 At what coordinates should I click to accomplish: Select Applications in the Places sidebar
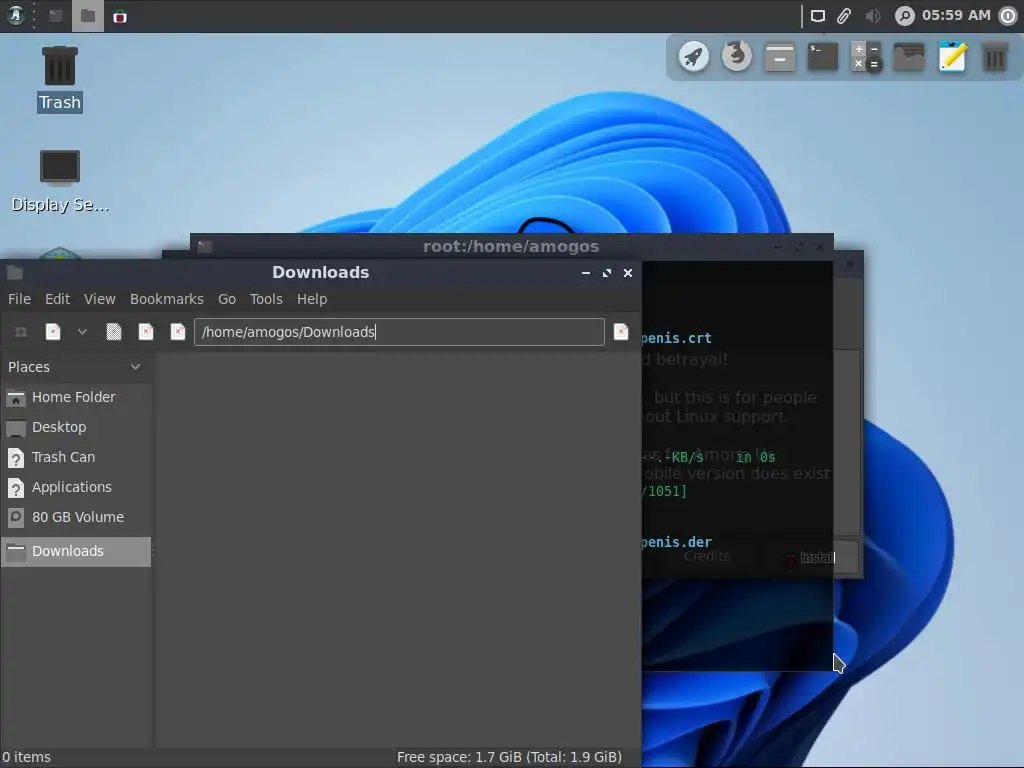pos(76,487)
